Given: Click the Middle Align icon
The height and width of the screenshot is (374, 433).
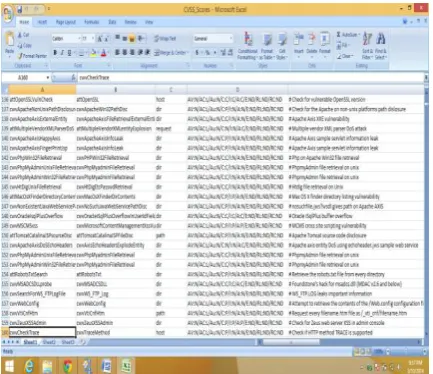Looking at the screenshot, I should pyautogui.click(x=124, y=38).
